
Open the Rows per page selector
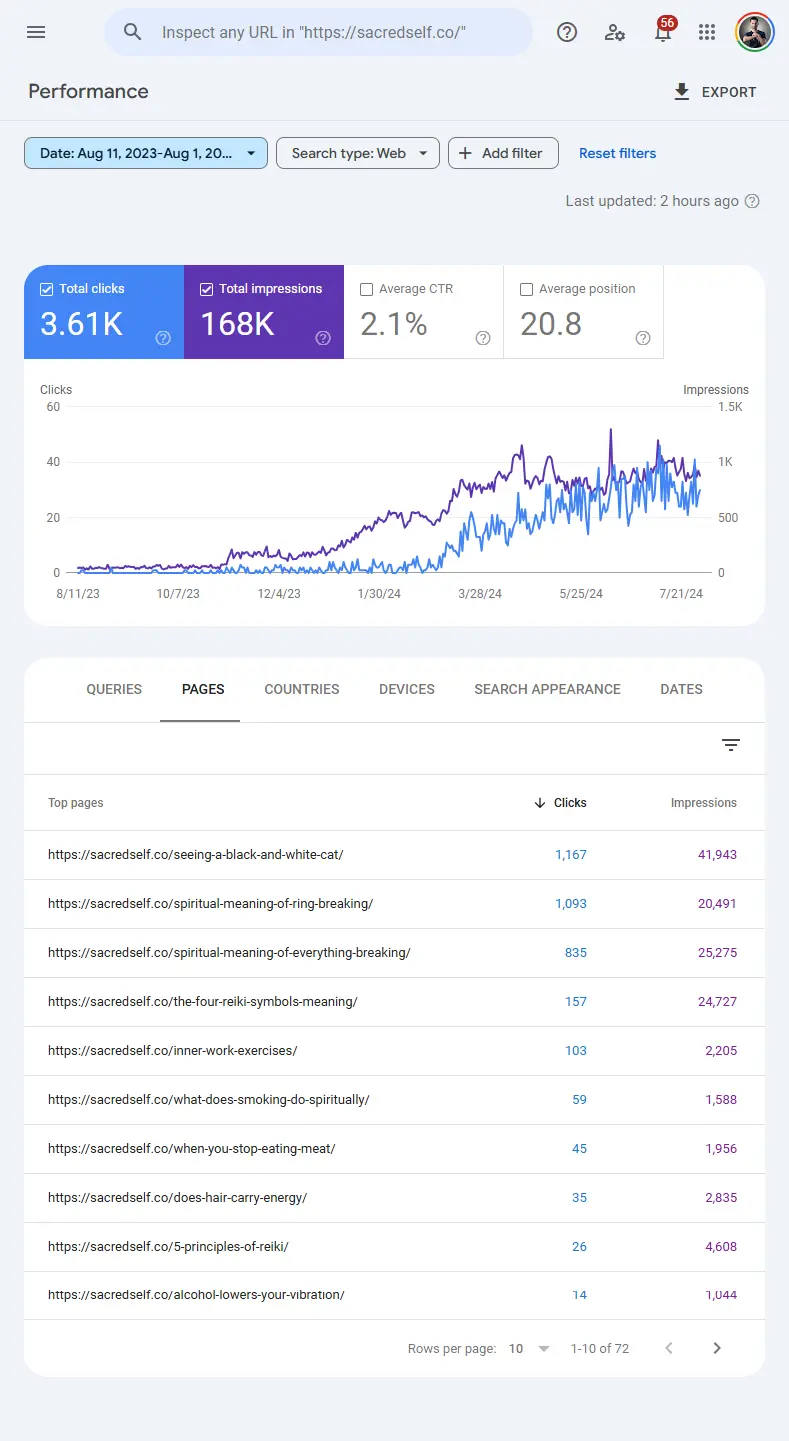(527, 1348)
